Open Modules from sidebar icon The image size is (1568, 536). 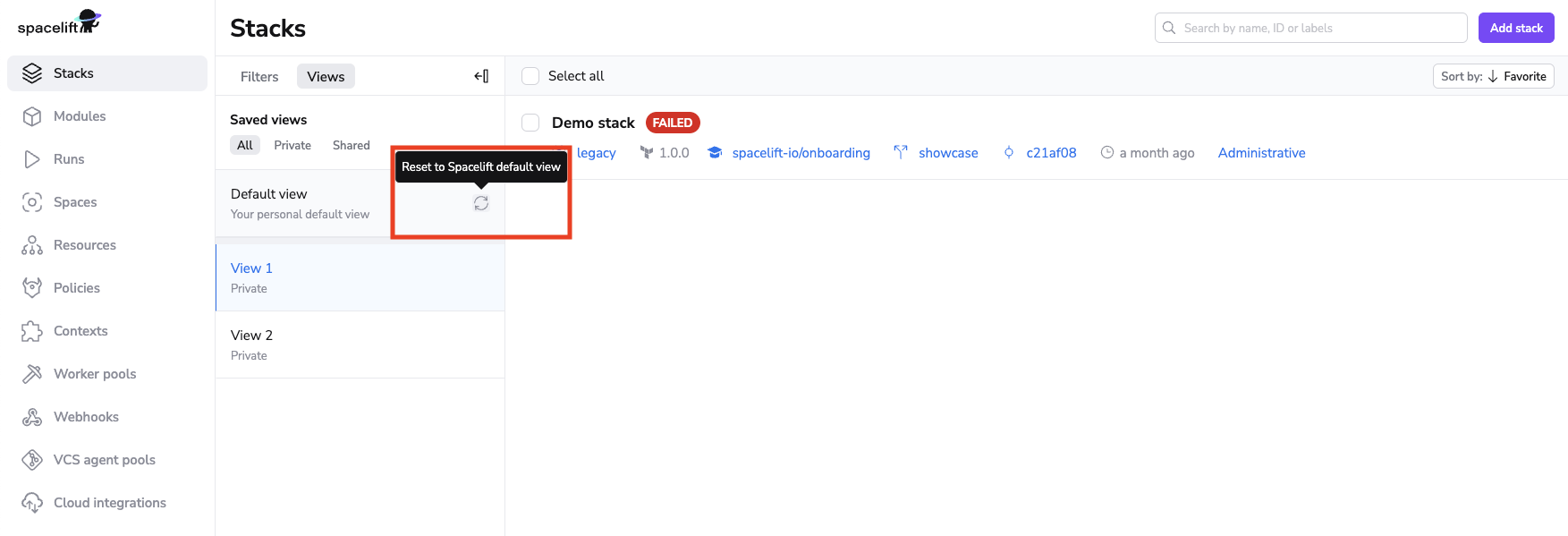coord(32,116)
